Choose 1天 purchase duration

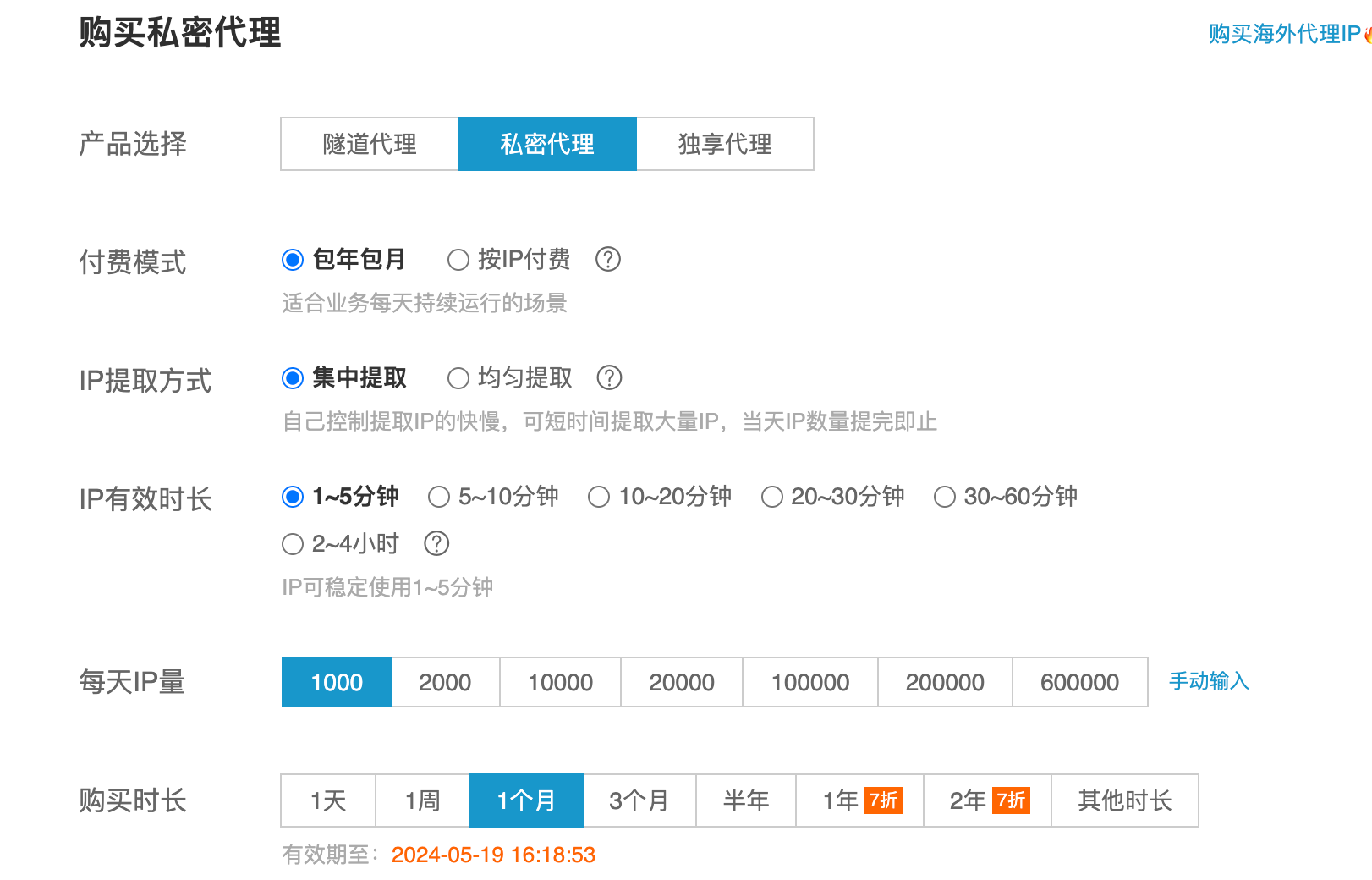328,800
